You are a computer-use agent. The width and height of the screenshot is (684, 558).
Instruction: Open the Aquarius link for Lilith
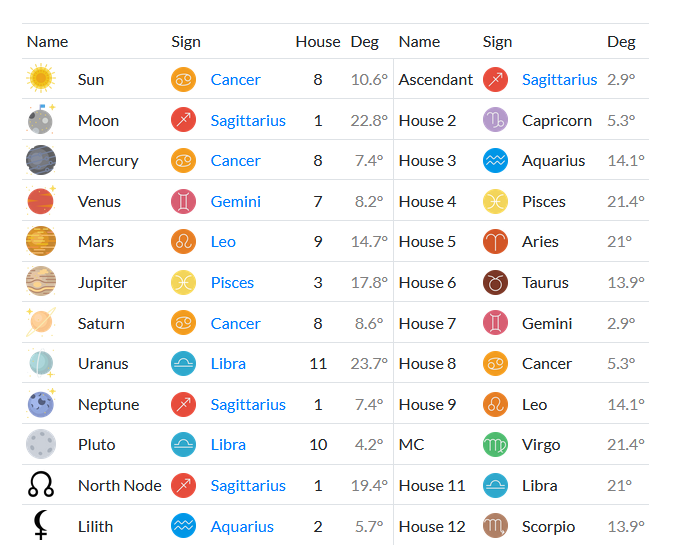[242, 527]
